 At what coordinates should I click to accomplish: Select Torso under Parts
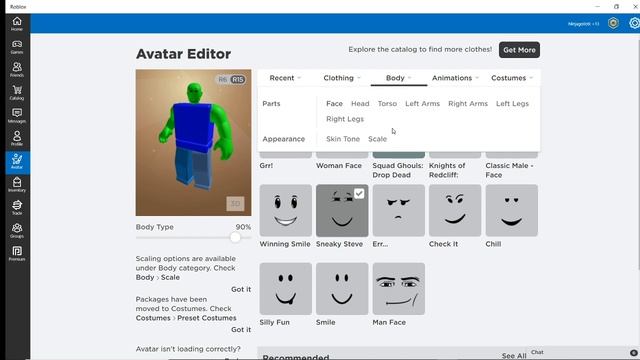coord(387,104)
